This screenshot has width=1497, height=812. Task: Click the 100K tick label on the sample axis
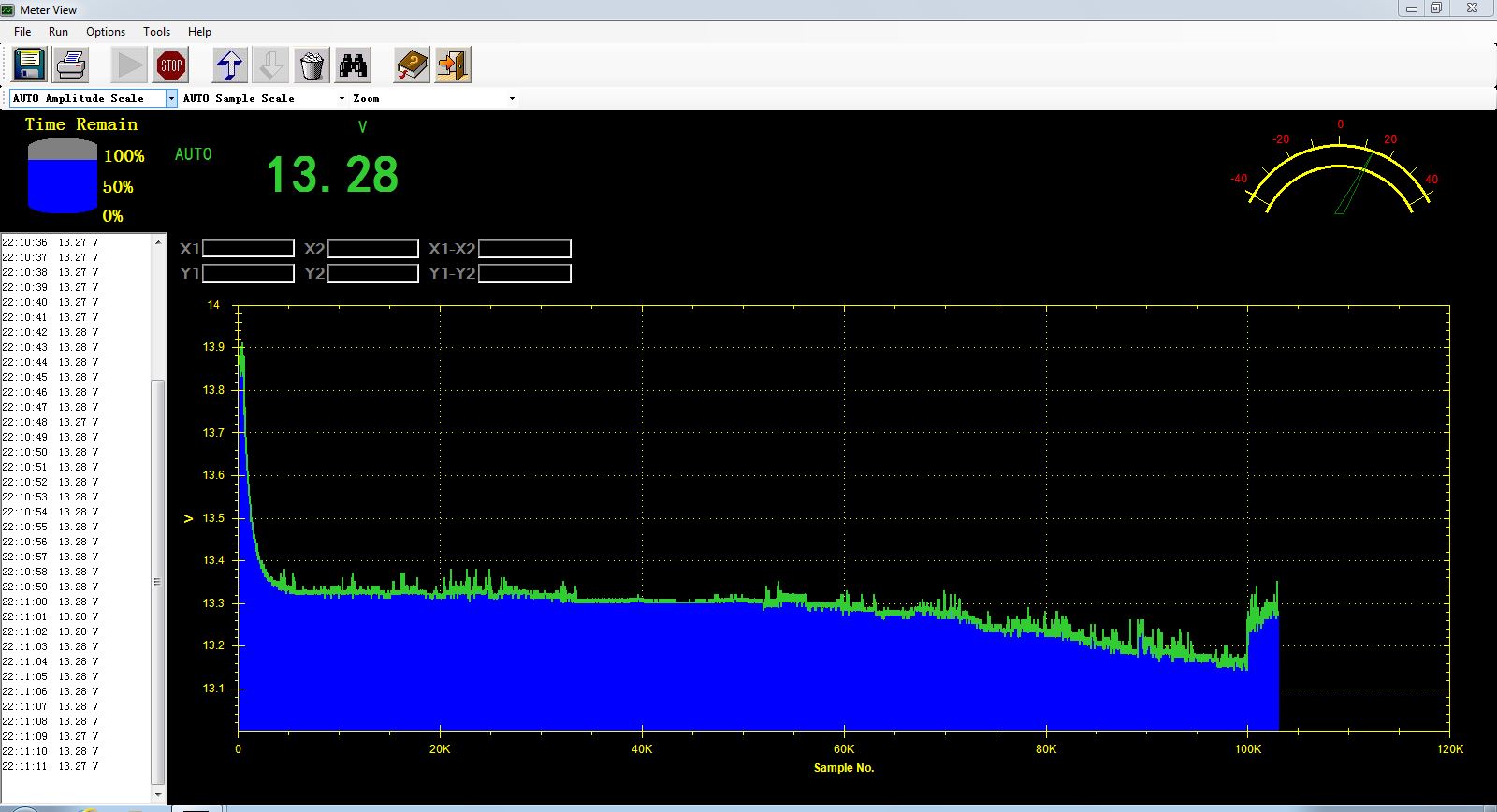[x=1247, y=749]
